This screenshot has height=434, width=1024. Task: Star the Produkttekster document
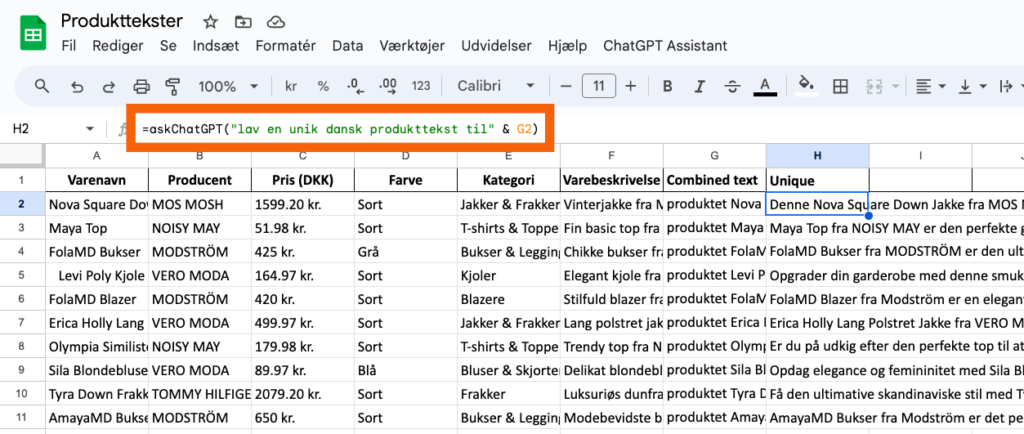click(210, 22)
